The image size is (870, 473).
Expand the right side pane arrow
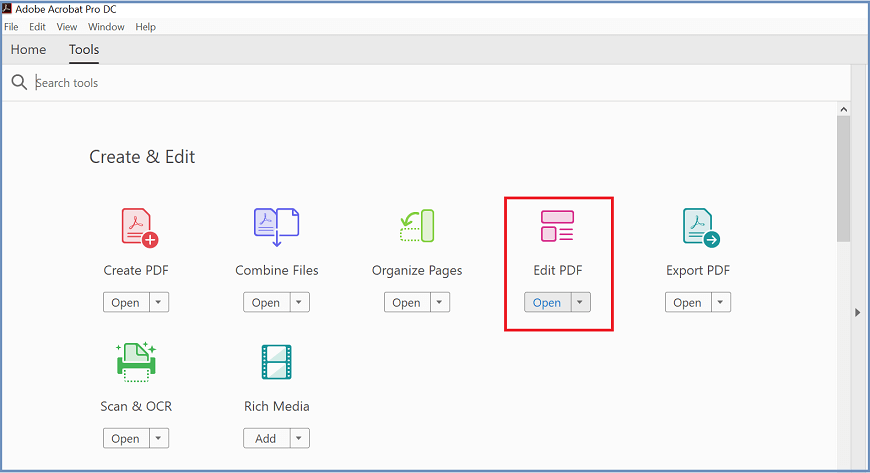pos(858,313)
